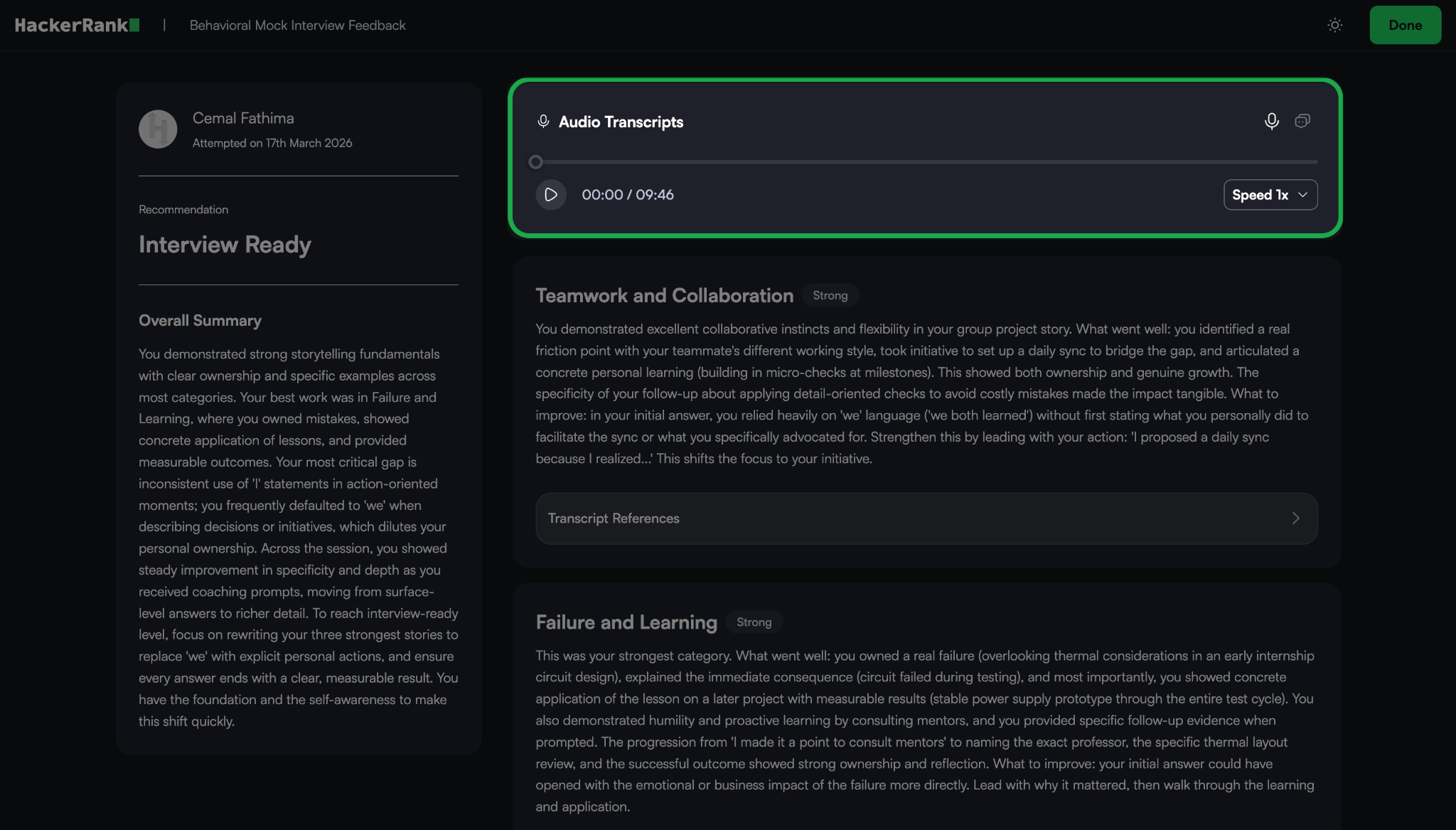The height and width of the screenshot is (830, 1456).
Task: Click Cemal Fathima's profile avatar
Action: click(x=158, y=129)
